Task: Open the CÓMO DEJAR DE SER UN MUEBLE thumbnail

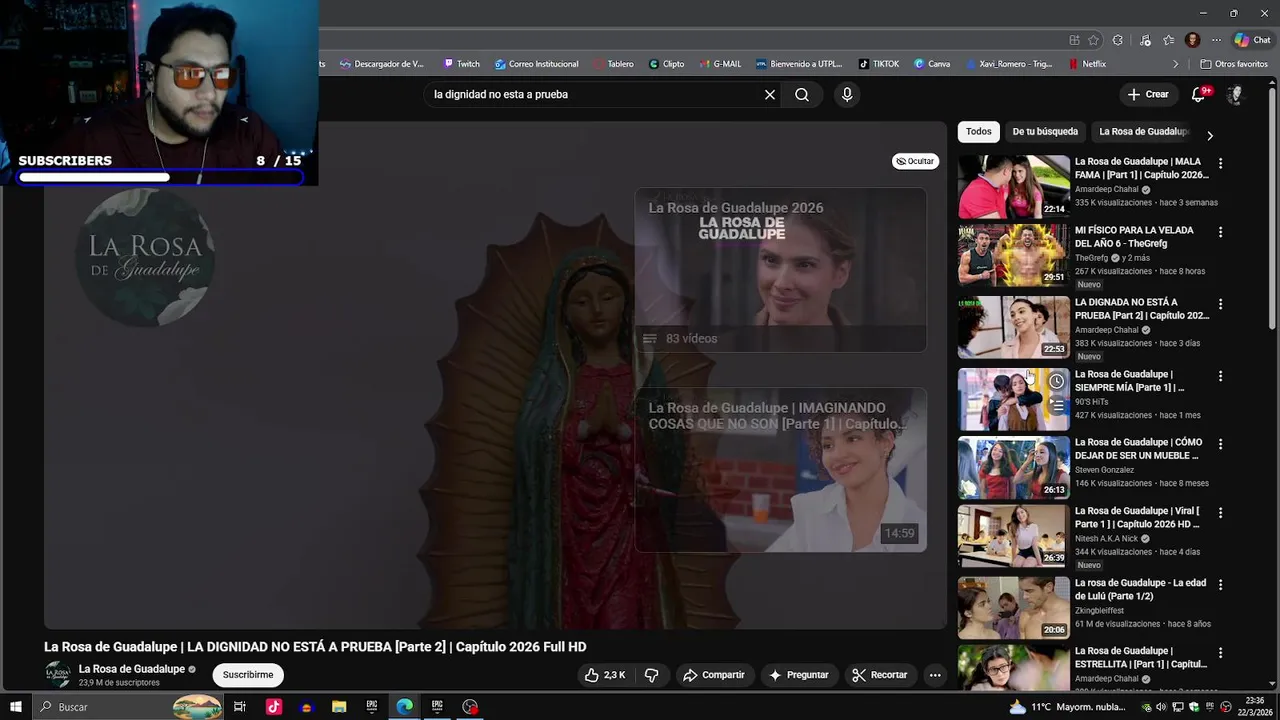Action: coord(1014,467)
